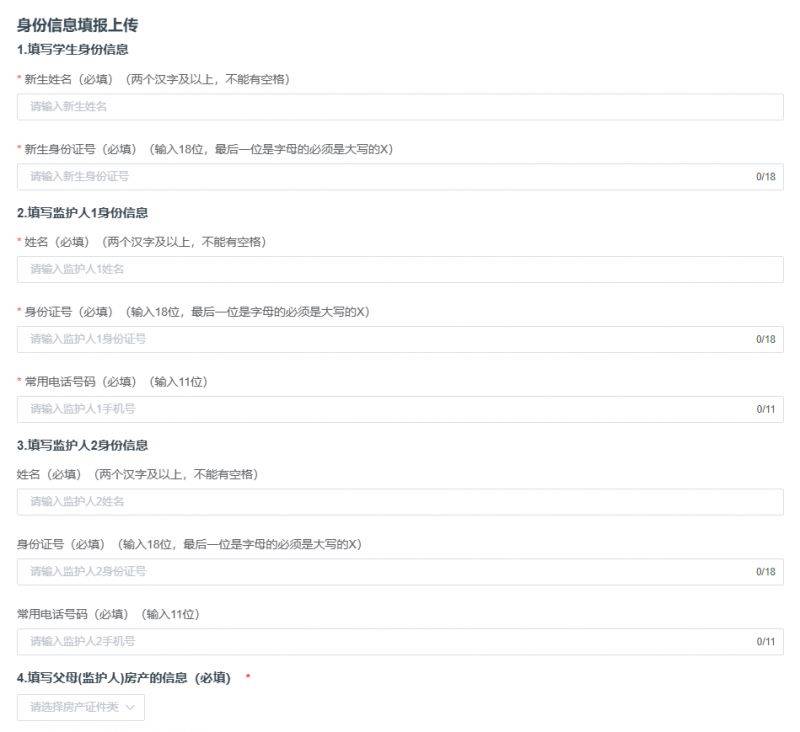Click the 新生姓名 (student name) input field
Screen dimensions: 800x732
(400, 106)
